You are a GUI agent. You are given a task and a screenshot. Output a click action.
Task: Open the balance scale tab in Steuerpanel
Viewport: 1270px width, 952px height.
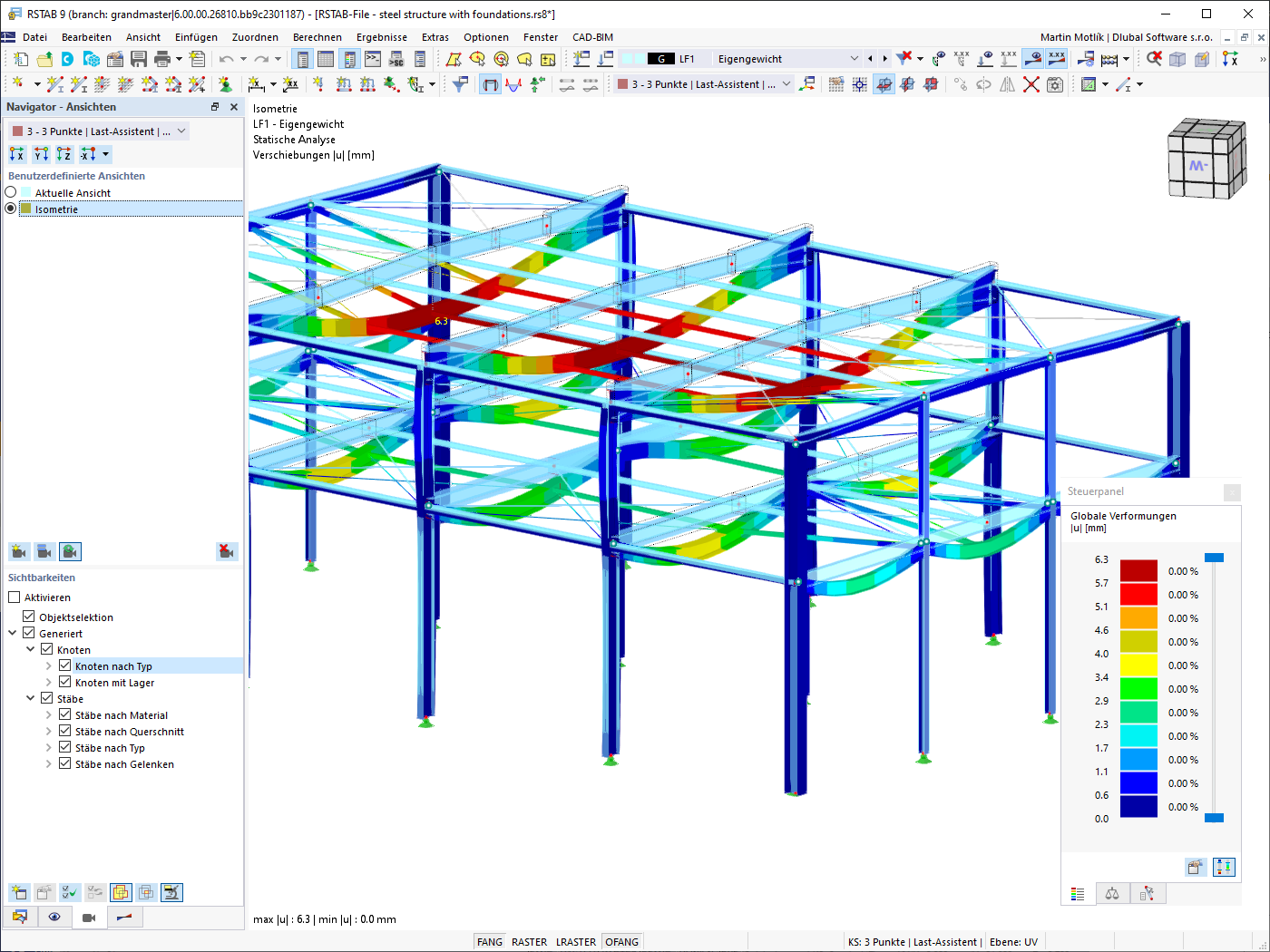1112,894
